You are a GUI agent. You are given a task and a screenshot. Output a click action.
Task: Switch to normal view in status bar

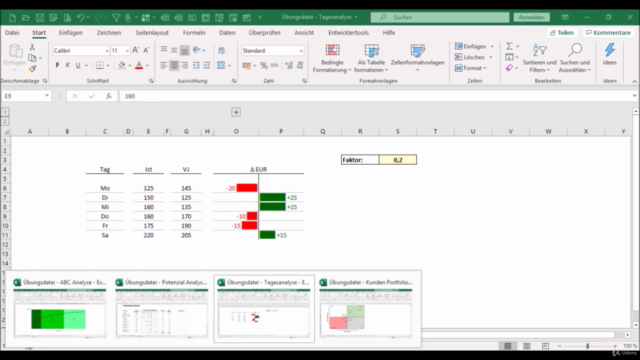click(x=508, y=346)
